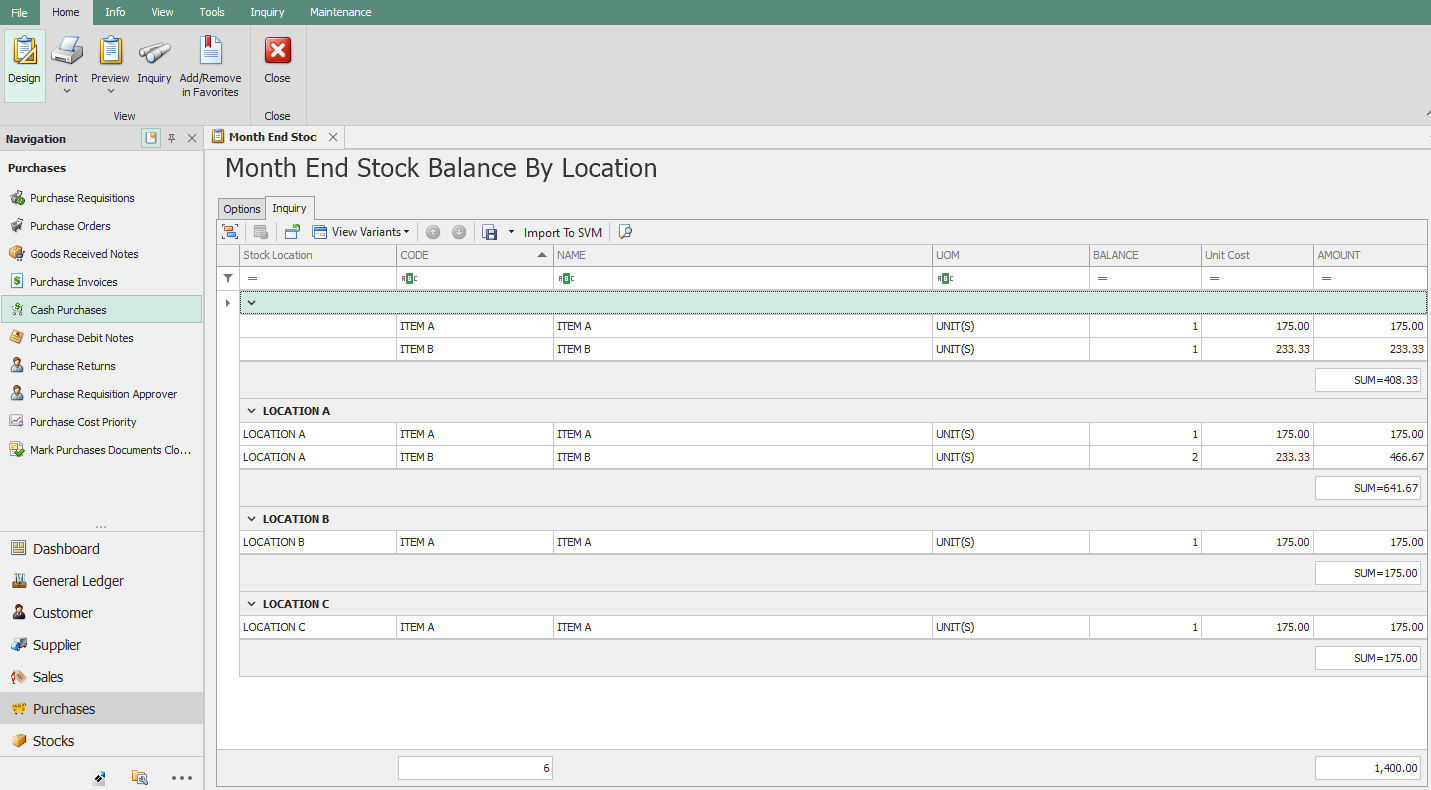The image size is (1431, 790).
Task: Go to Customer module
Action: tap(101, 613)
